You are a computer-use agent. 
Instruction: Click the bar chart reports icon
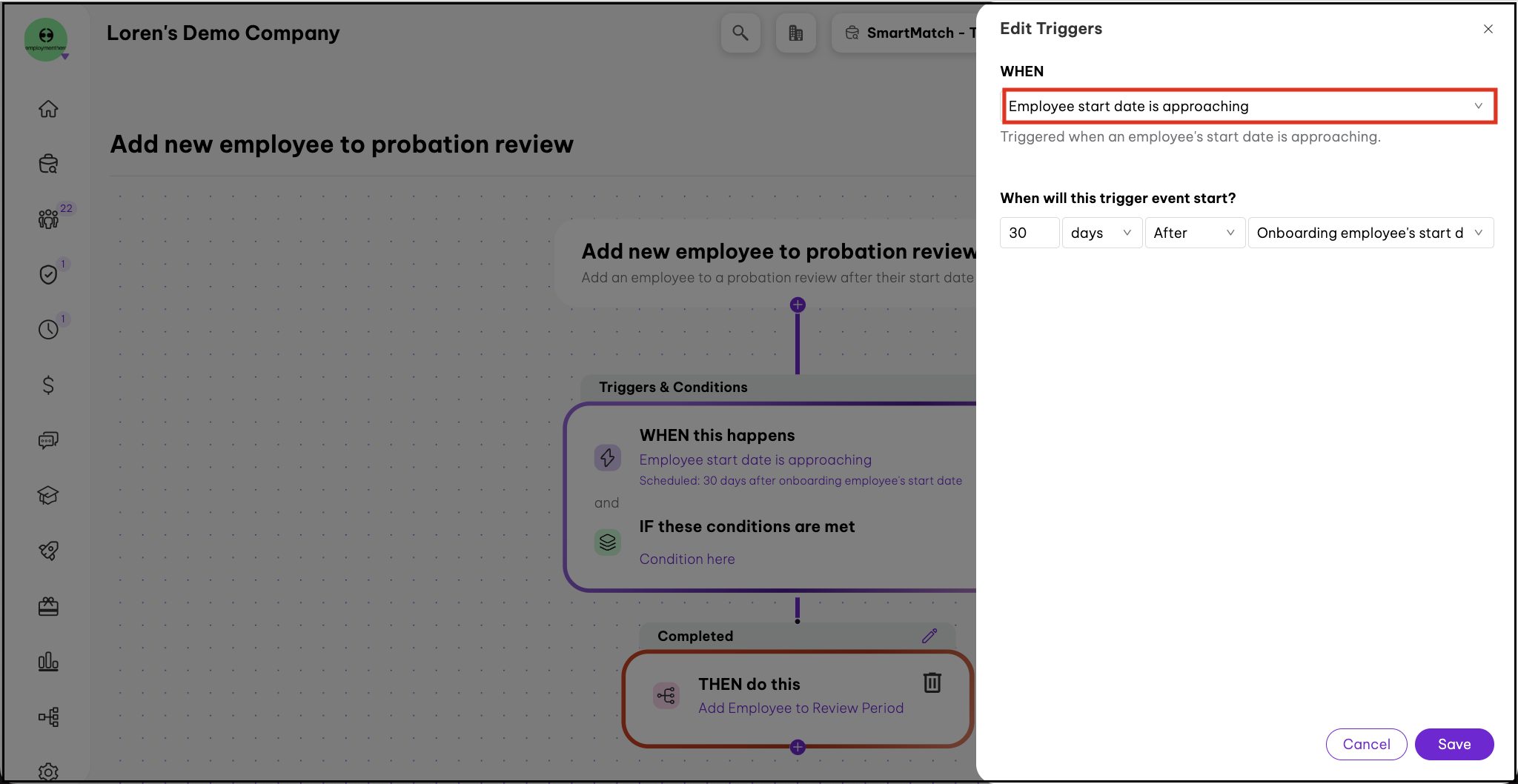pyautogui.click(x=48, y=661)
